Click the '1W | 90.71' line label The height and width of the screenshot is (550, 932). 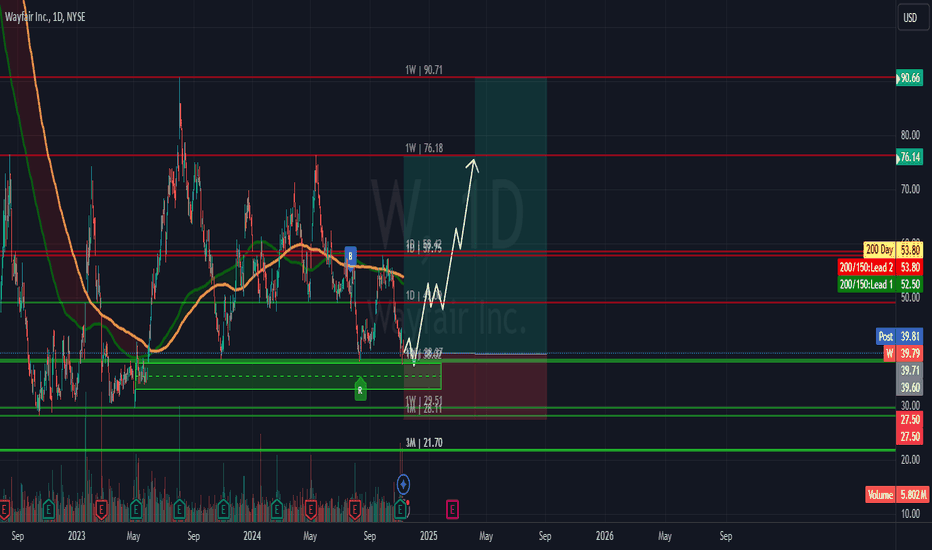[x=424, y=70]
